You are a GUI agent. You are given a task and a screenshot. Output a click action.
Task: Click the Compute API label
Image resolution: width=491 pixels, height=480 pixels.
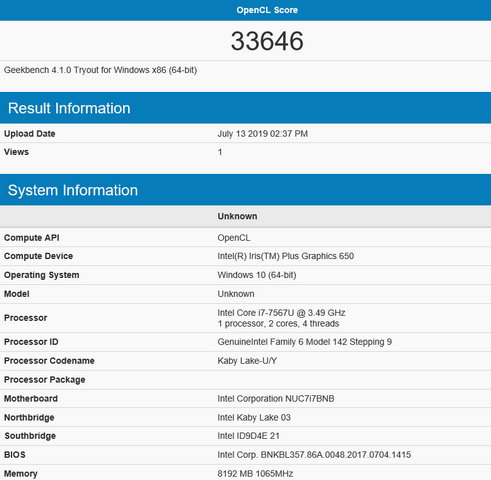point(32,238)
